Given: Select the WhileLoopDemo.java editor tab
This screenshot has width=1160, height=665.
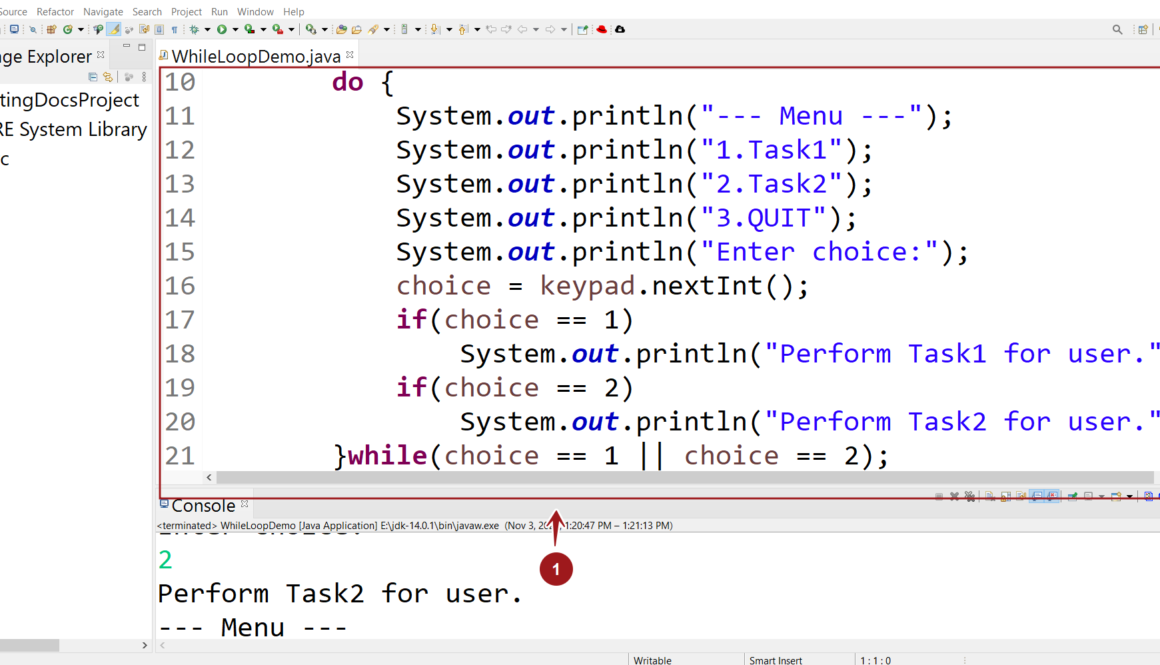Looking at the screenshot, I should pos(255,57).
